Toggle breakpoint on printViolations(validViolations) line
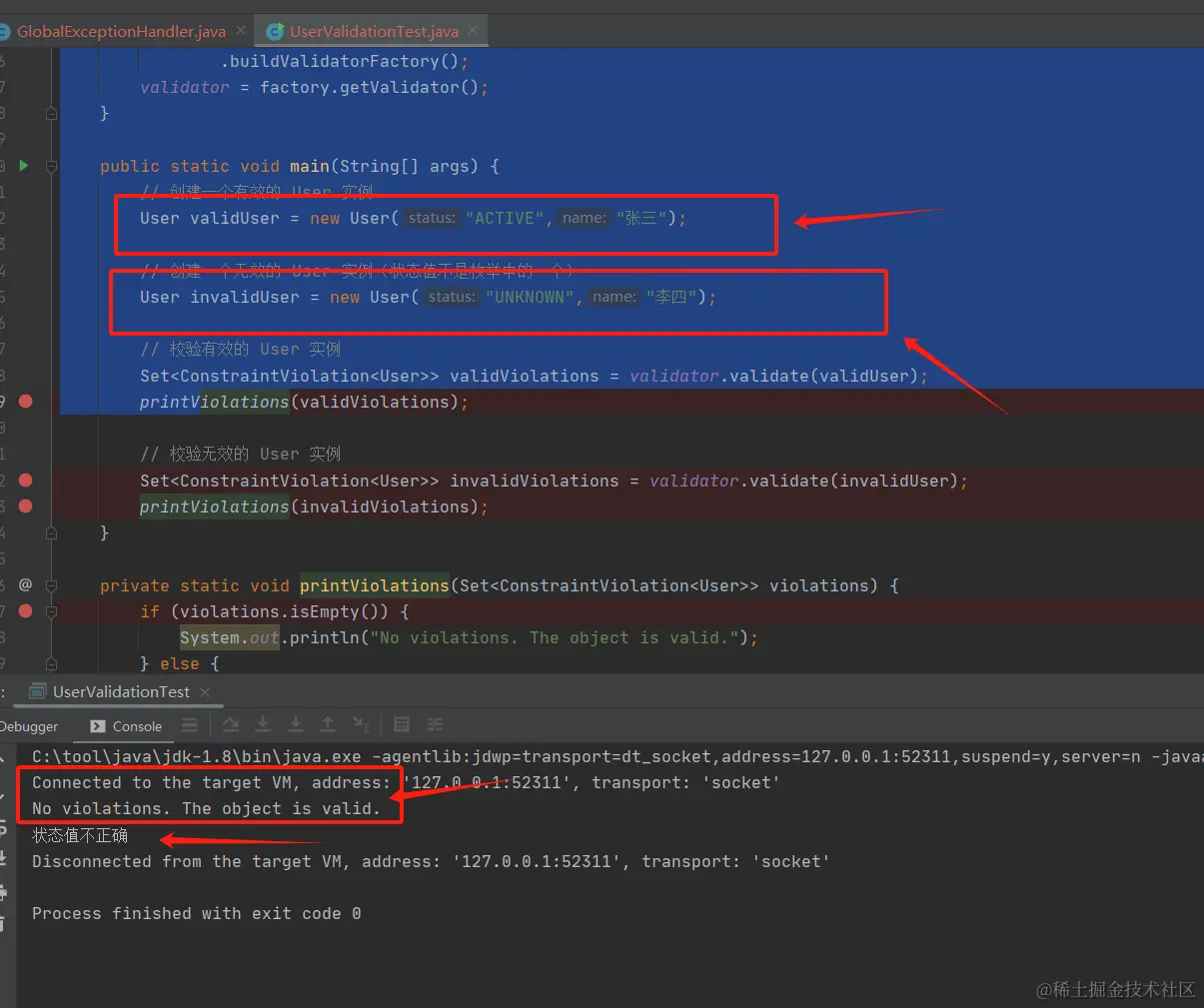Screen dimensions: 1204x1008 (x=26, y=401)
